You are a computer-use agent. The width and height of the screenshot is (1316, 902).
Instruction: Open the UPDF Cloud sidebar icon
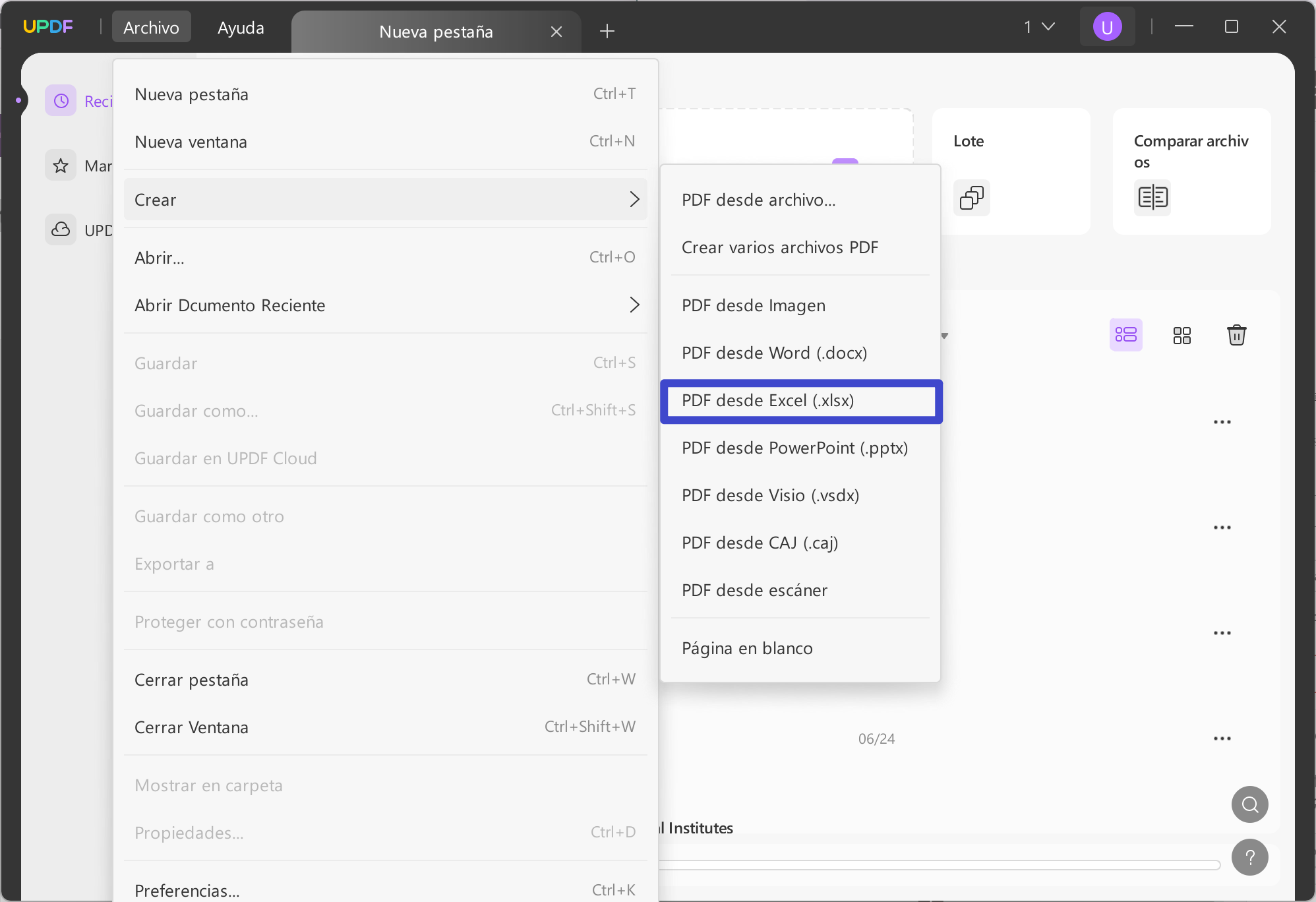[61, 229]
